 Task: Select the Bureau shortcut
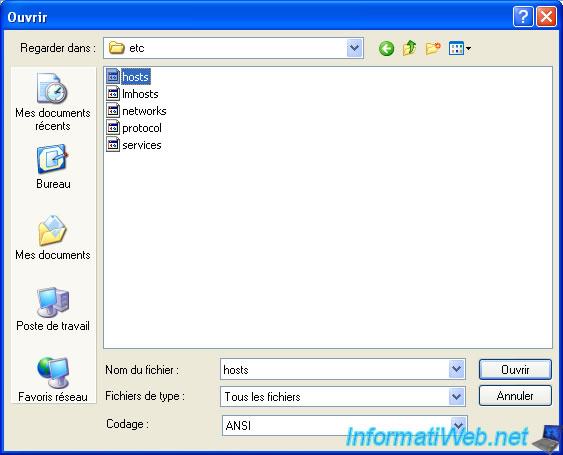tap(53, 167)
